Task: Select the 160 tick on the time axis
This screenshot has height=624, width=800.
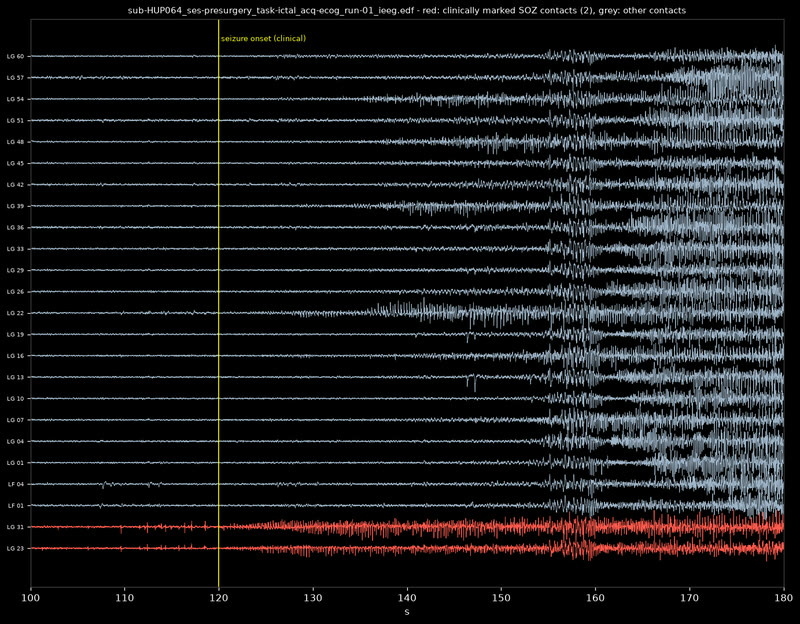Action: pos(595,597)
